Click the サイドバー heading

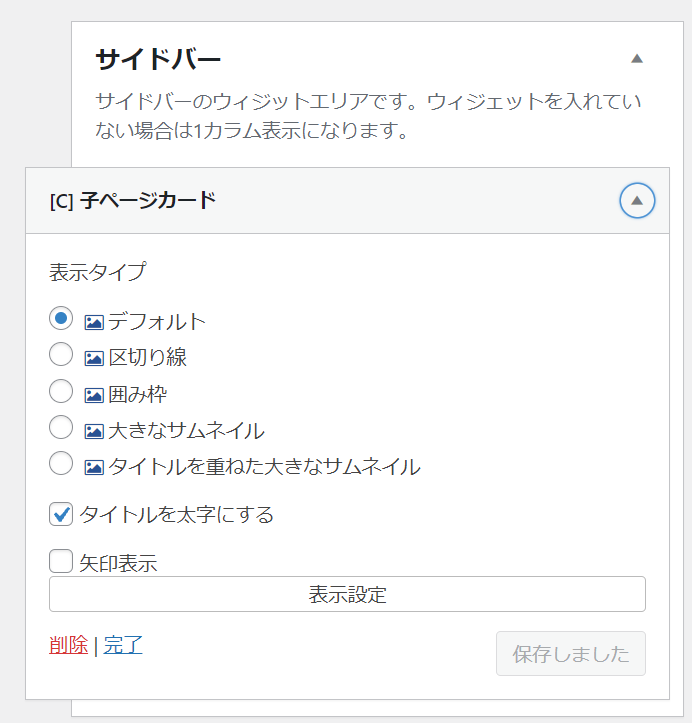(158, 60)
